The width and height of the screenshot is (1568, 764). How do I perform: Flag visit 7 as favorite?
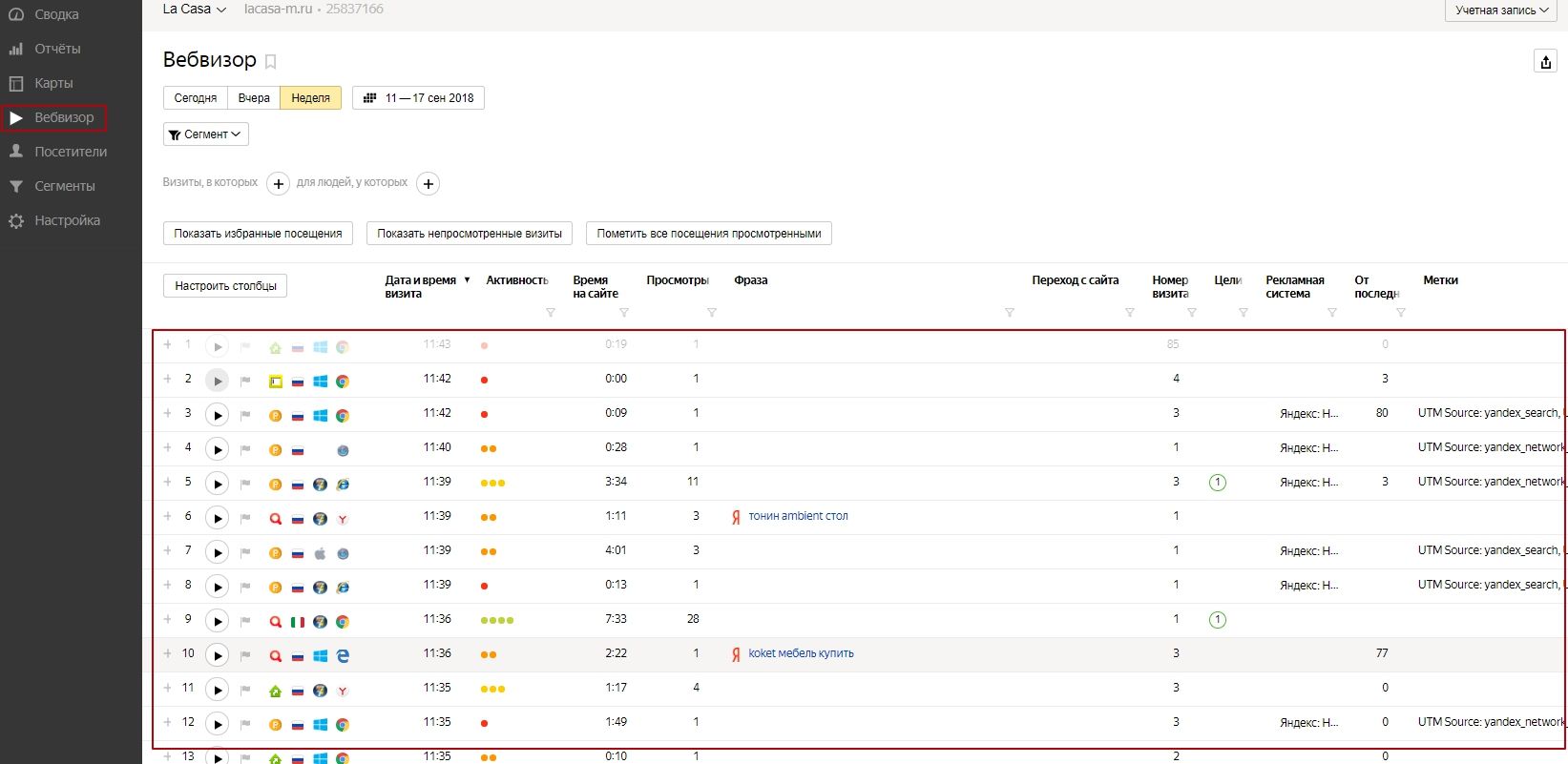point(245,552)
